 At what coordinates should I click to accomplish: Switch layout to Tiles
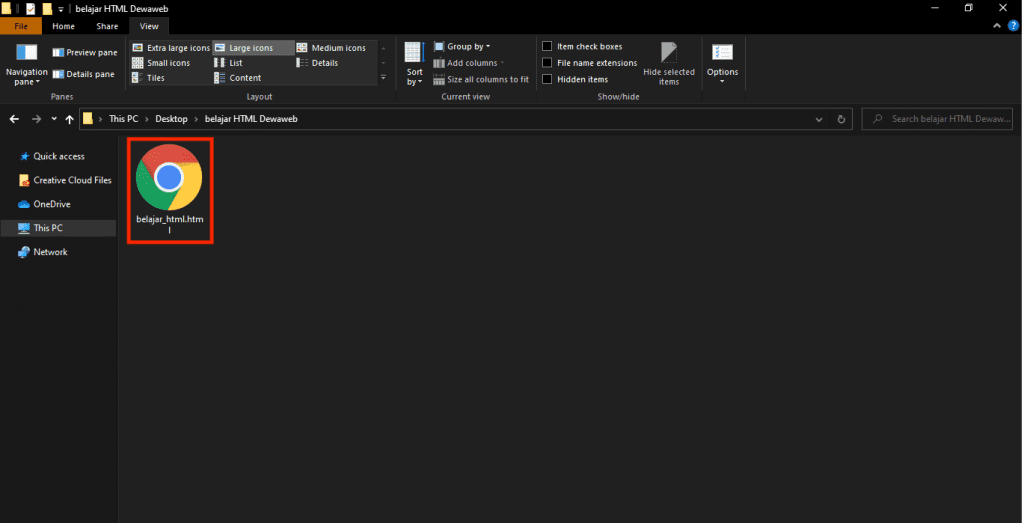(149, 78)
